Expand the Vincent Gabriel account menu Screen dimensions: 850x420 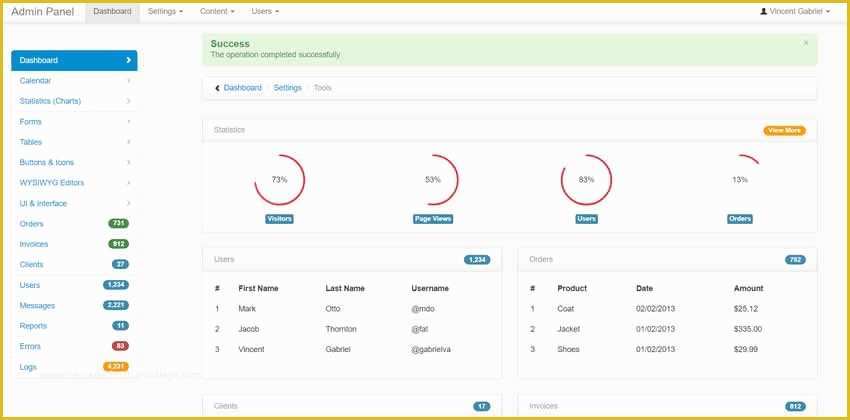click(795, 11)
